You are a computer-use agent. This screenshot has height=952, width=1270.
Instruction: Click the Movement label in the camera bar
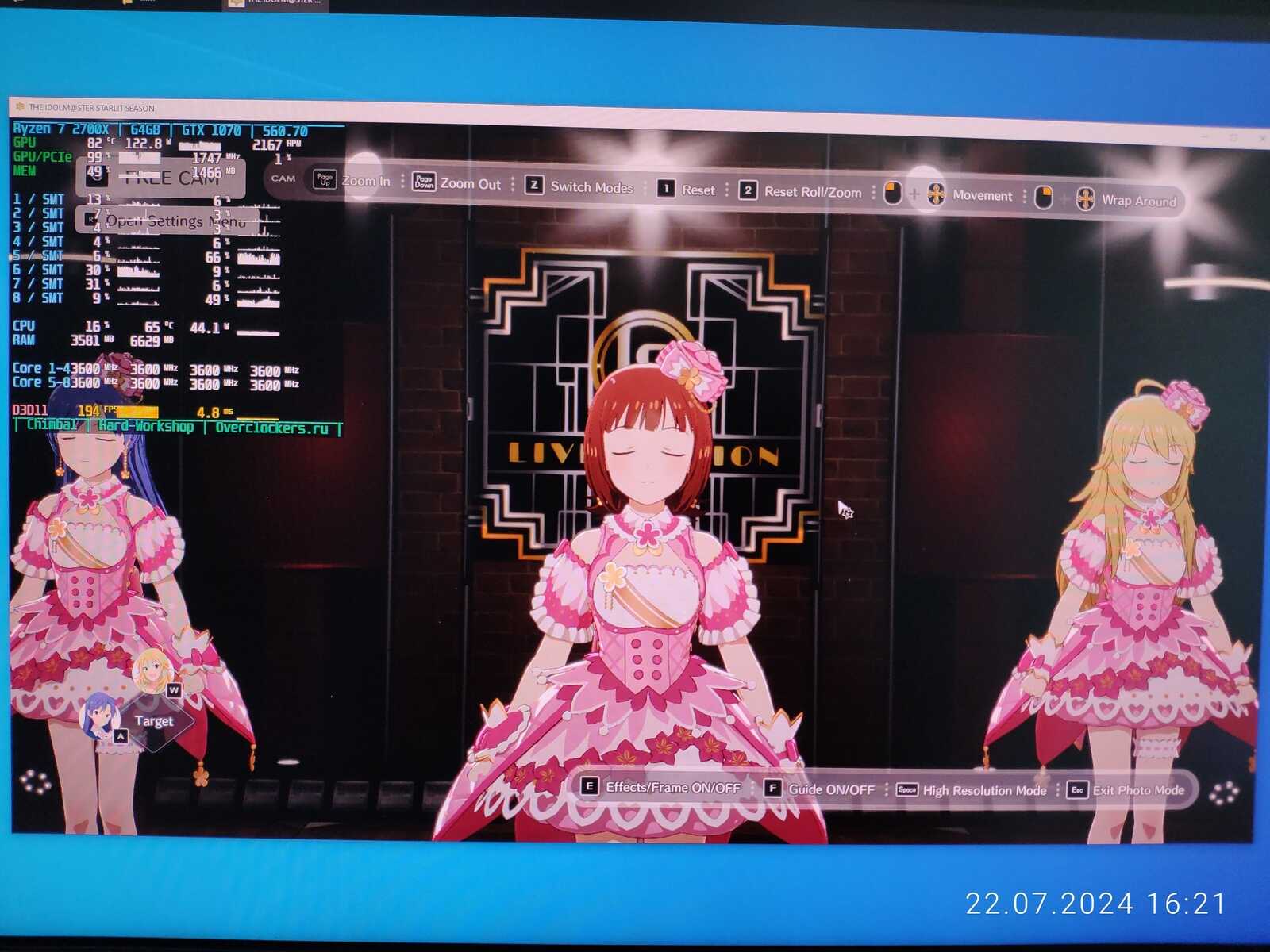[983, 196]
